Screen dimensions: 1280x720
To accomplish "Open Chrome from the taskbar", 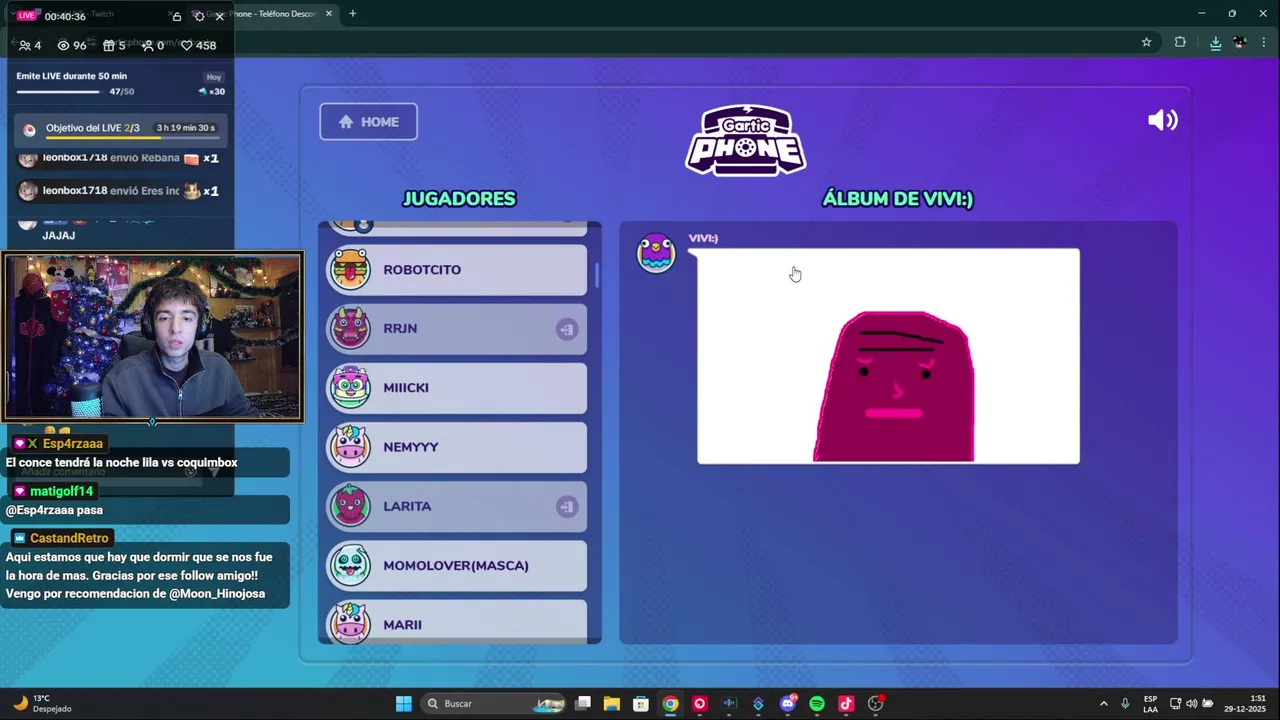I will coord(670,703).
